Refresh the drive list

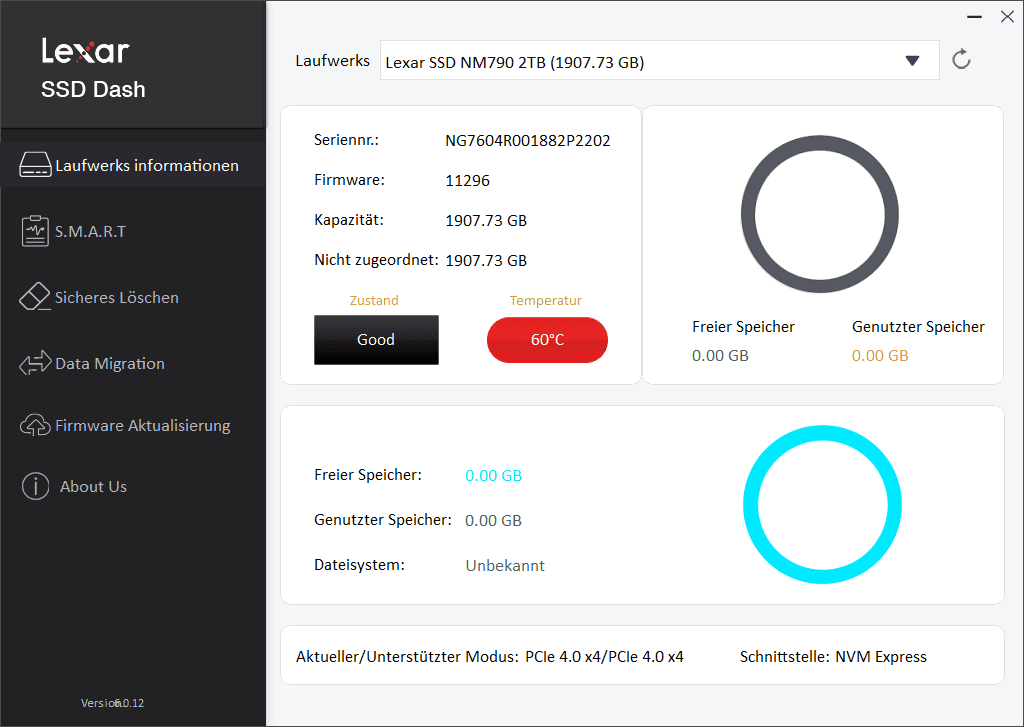tap(961, 59)
